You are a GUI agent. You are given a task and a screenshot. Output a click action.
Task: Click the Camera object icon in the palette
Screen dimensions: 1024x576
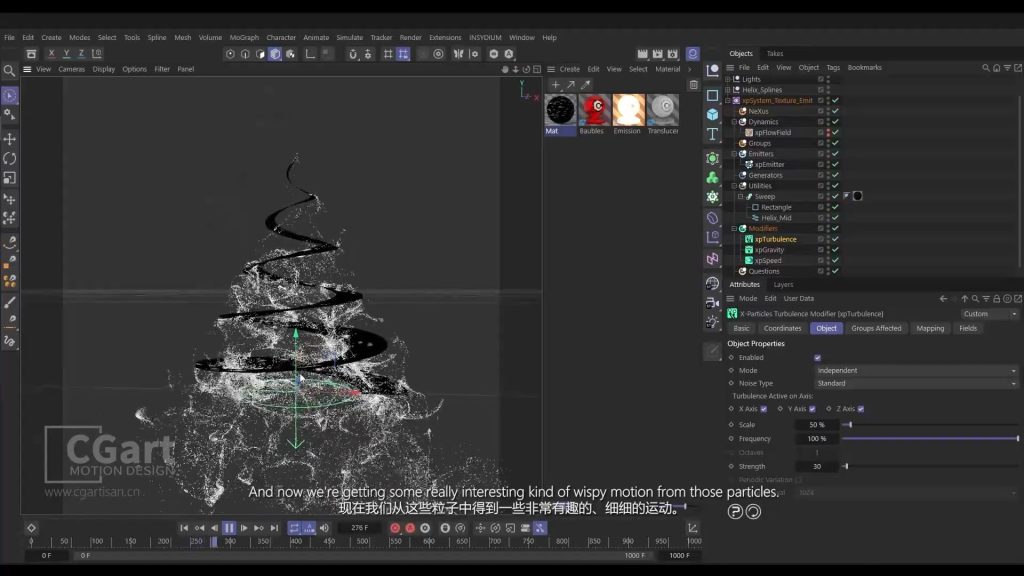coord(712,302)
